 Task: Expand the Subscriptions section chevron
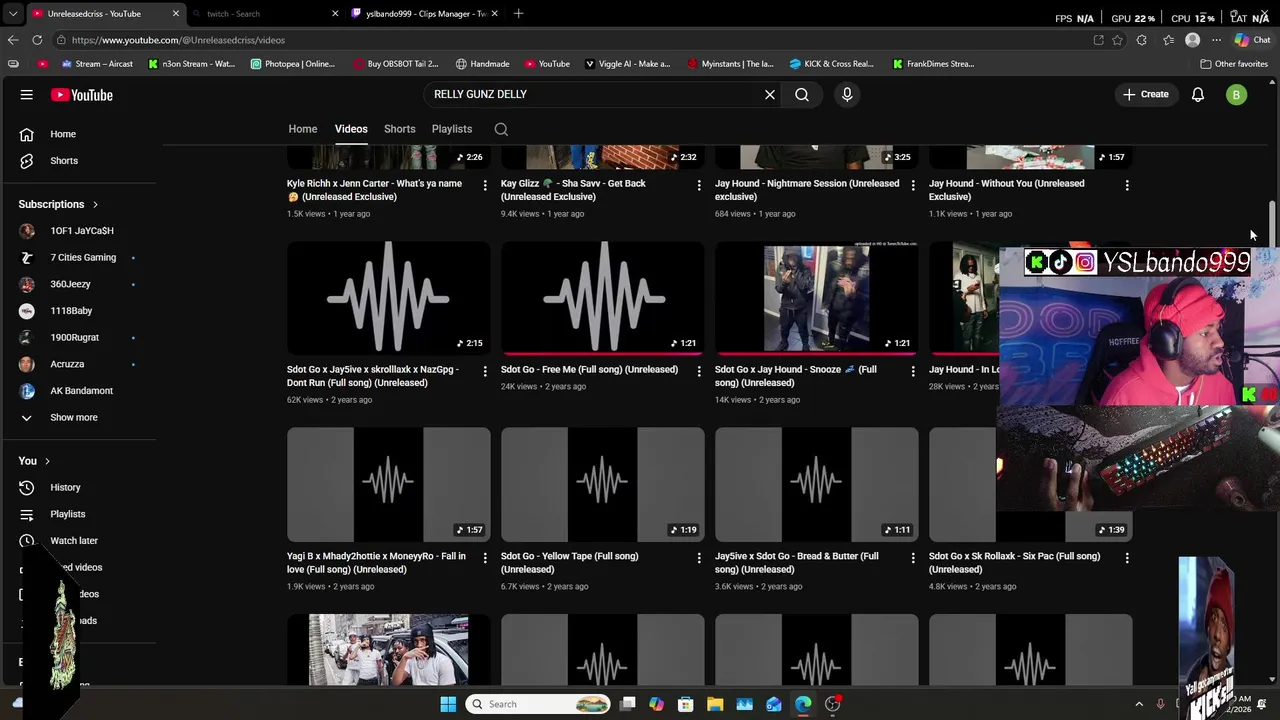(x=95, y=205)
